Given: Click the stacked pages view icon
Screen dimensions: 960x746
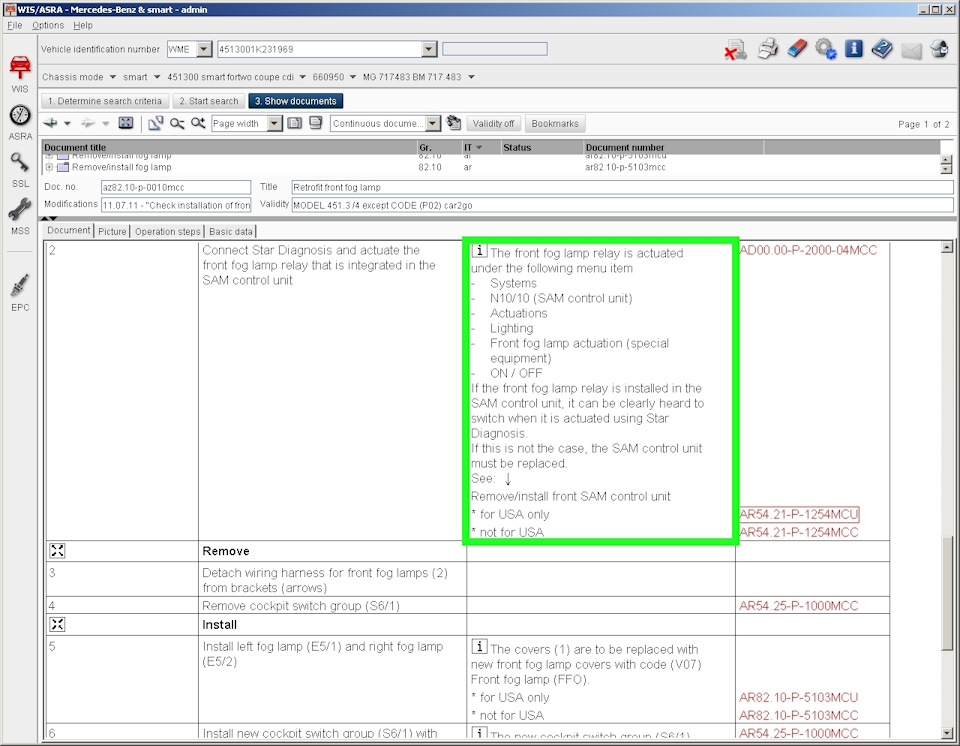Looking at the screenshot, I should tap(316, 123).
